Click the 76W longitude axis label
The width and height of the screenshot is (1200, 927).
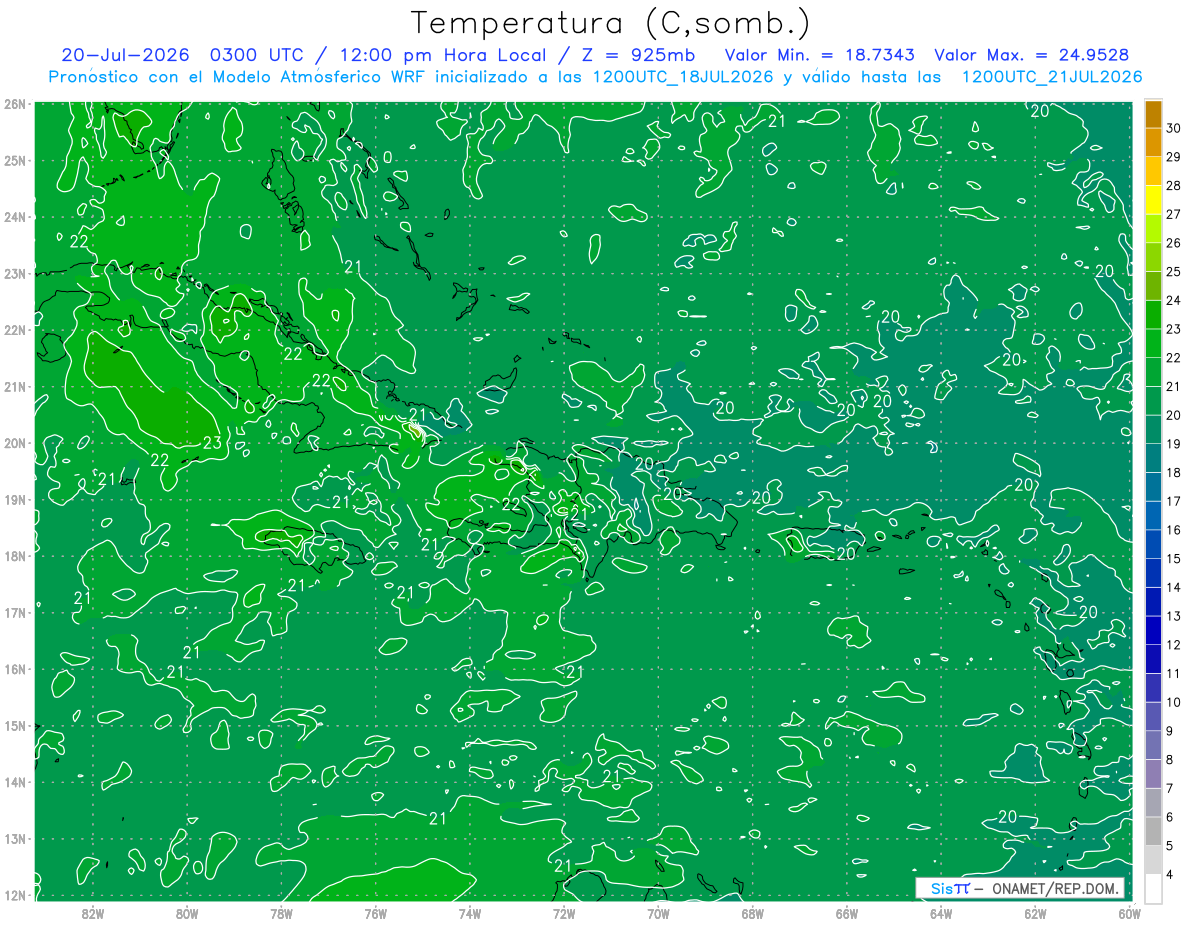376,913
